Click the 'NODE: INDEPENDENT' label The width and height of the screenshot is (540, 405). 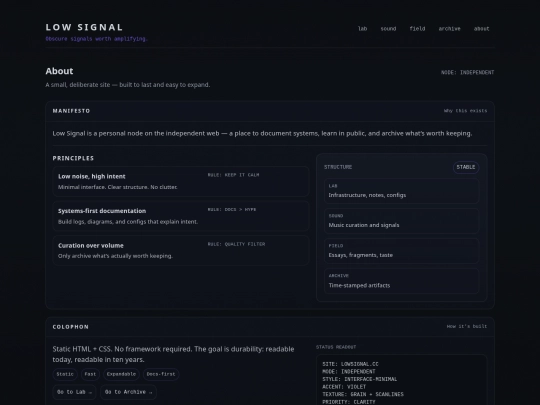[x=468, y=72]
